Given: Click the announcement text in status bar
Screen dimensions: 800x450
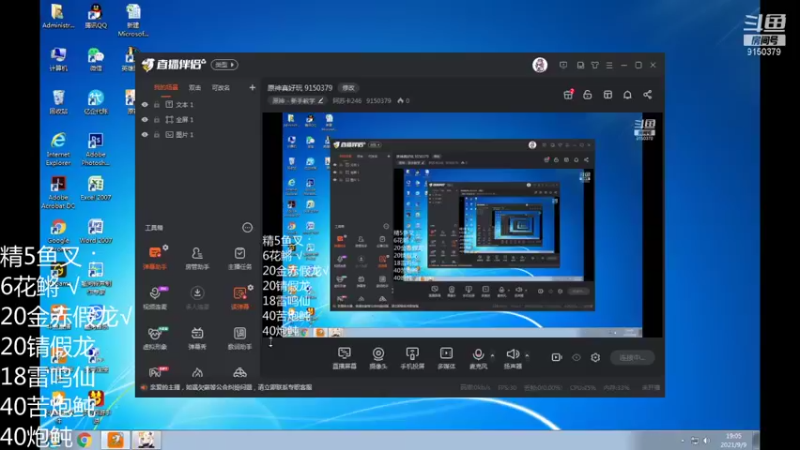Looking at the screenshot, I should [x=231, y=388].
